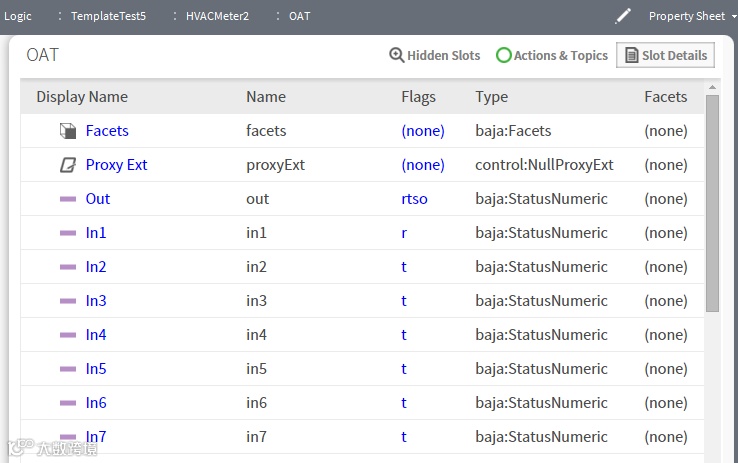
Task: Click the In1 slot purple icon
Action: pyautogui.click(x=68, y=233)
